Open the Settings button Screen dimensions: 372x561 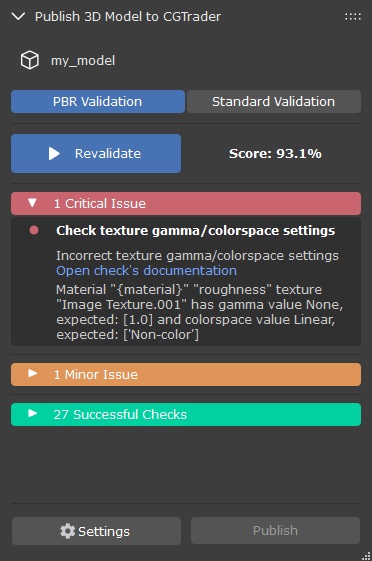point(97,531)
